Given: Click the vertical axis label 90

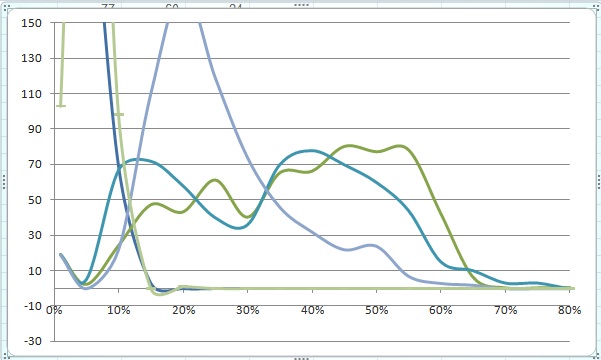Looking at the screenshot, I should [x=34, y=129].
